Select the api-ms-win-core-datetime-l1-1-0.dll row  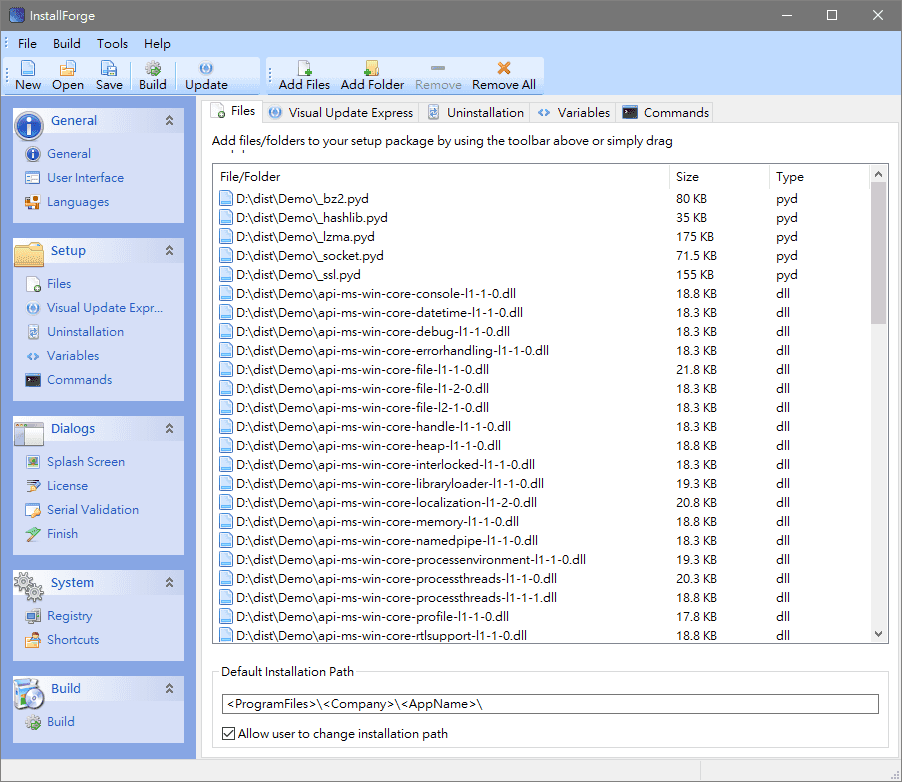(x=541, y=312)
